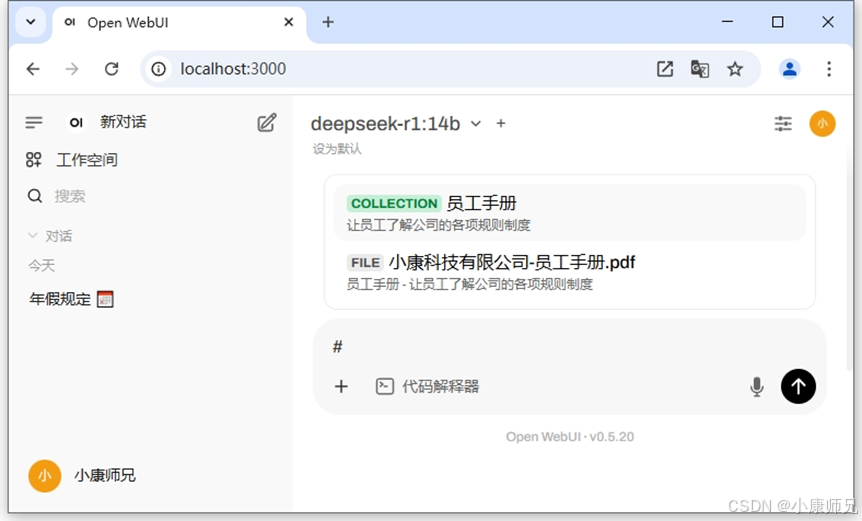Go back to the previous page
Viewport: 862px width, 521px height.
33,69
